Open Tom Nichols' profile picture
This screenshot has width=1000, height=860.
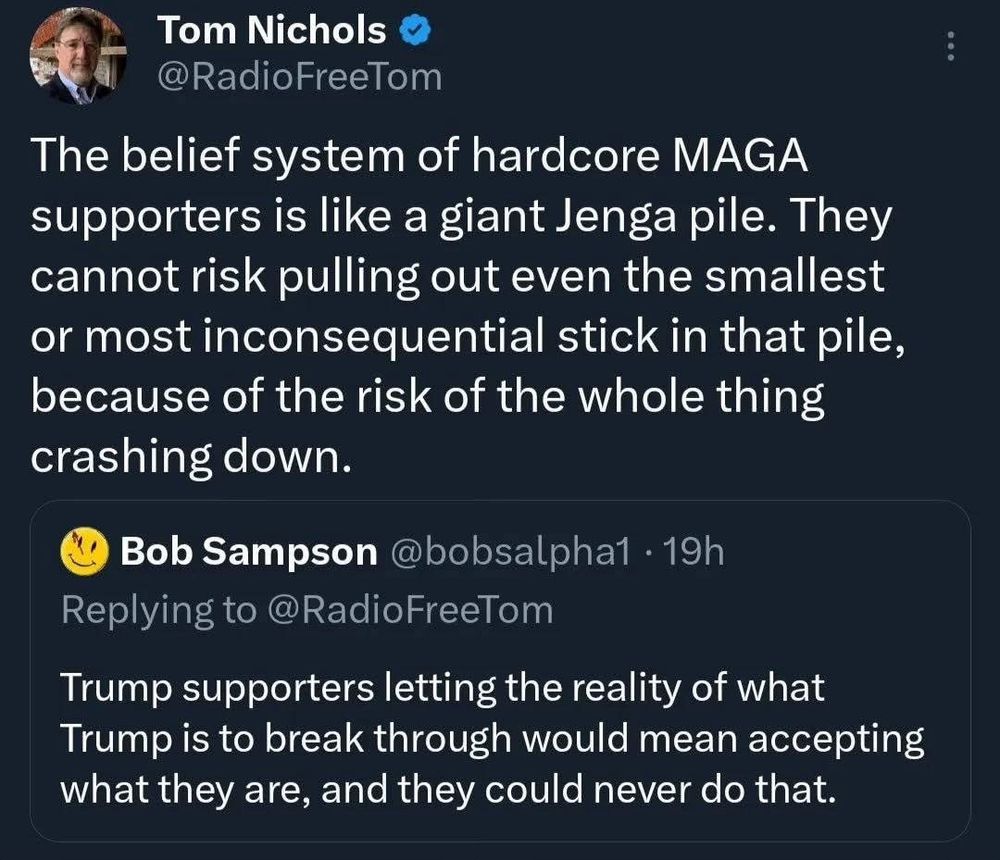(78, 55)
